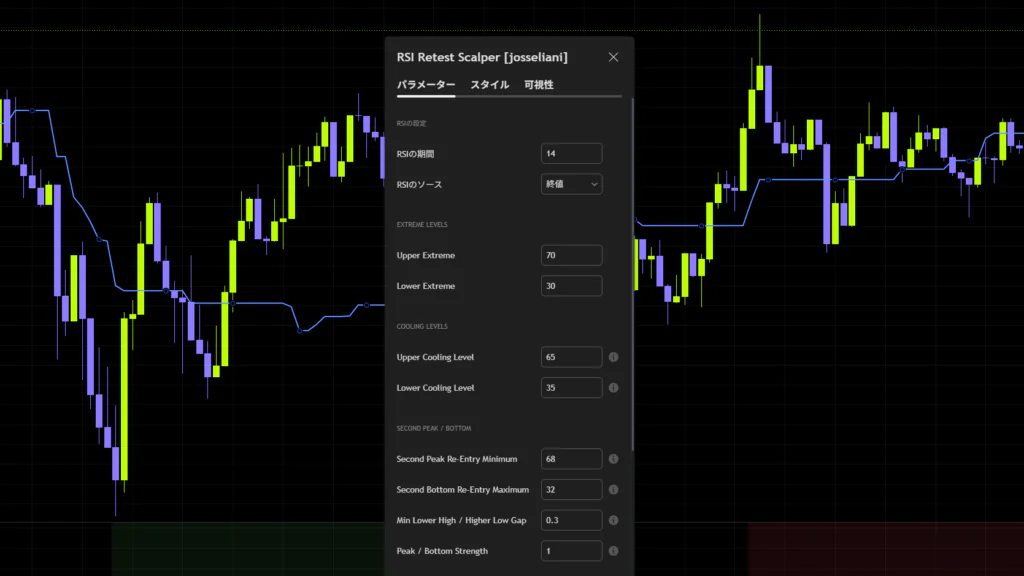The height and width of the screenshot is (576, 1024).
Task: Focus the Lower Cooling Level input
Action: [x=571, y=388]
